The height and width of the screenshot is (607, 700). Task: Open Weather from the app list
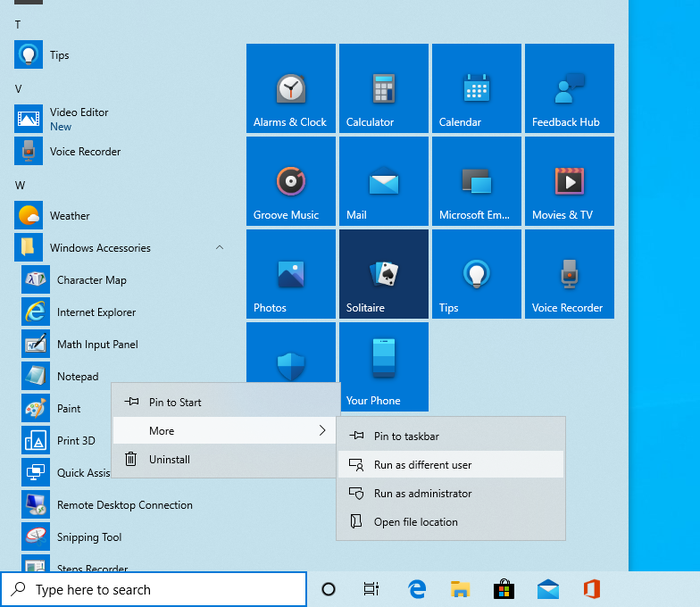click(121, 216)
